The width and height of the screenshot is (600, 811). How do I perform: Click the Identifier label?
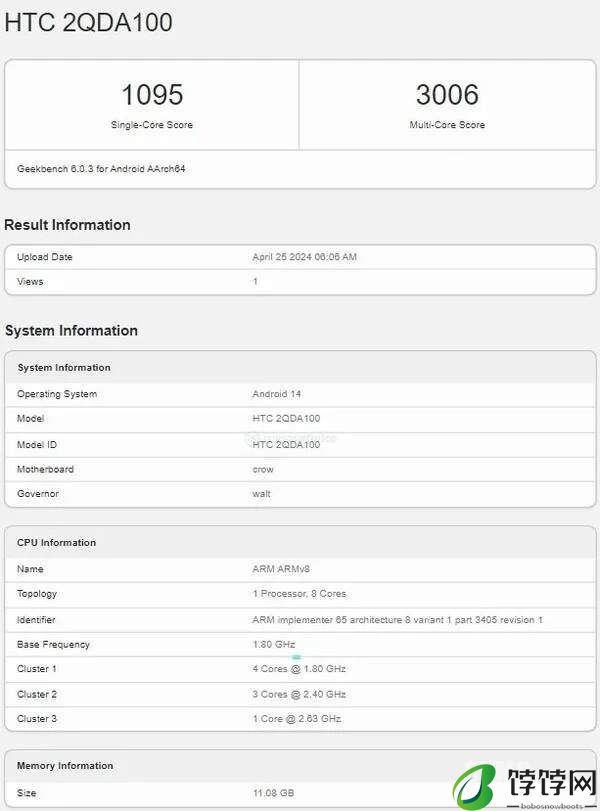pyautogui.click(x=36, y=620)
